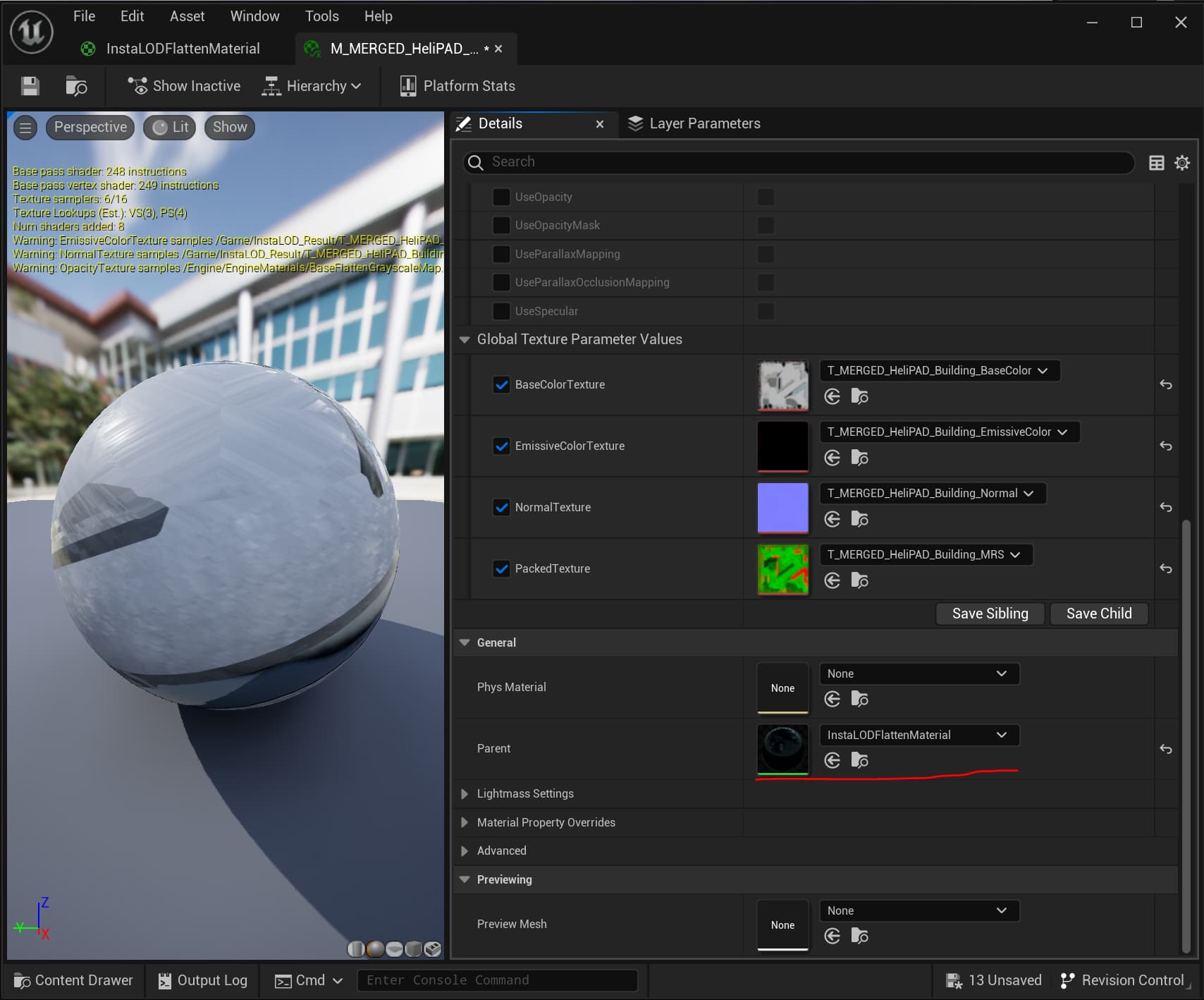The height and width of the screenshot is (1000, 1204).
Task: Open Platform Stats panel
Action: click(457, 86)
